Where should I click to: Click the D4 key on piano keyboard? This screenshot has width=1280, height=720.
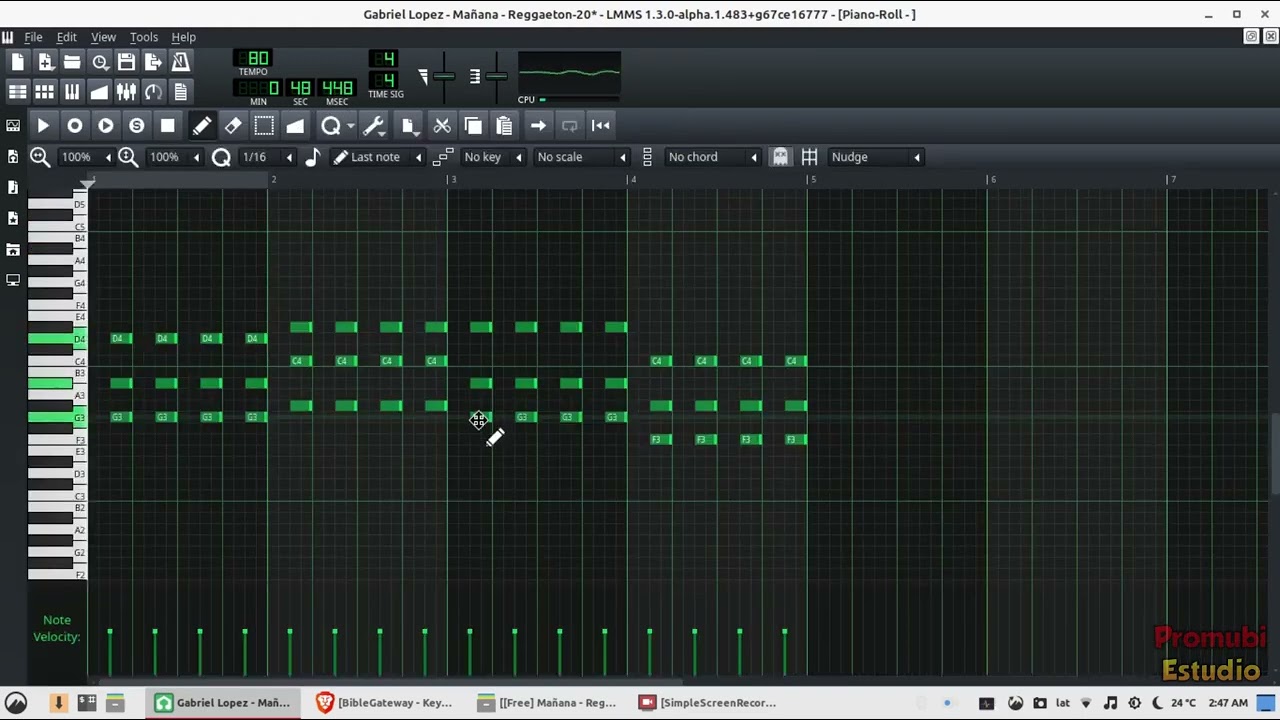pyautogui.click(x=57, y=339)
